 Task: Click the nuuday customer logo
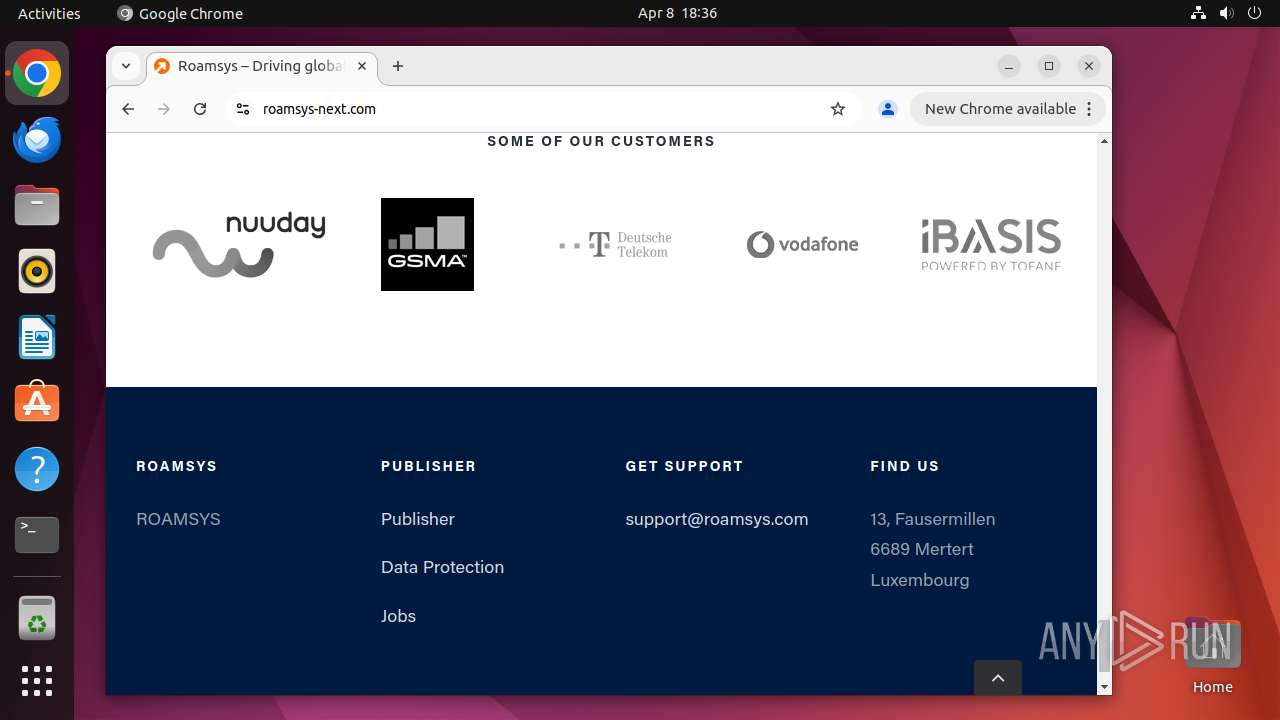pyautogui.click(x=239, y=245)
